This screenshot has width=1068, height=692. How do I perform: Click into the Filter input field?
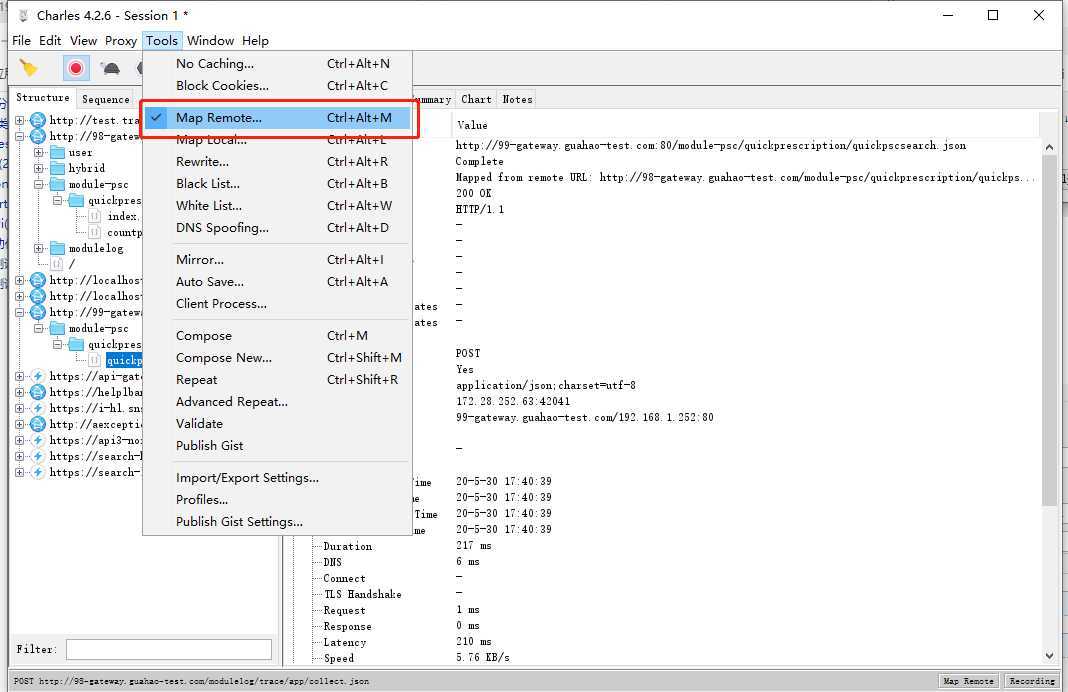168,650
